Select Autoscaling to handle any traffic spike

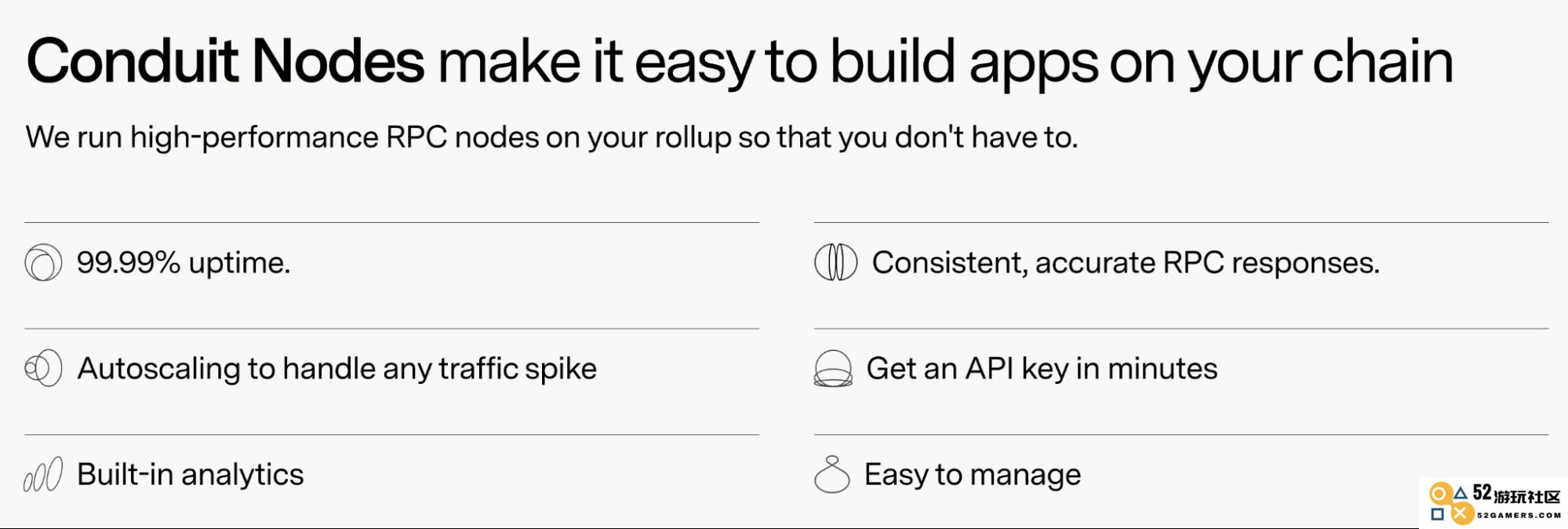point(337,369)
